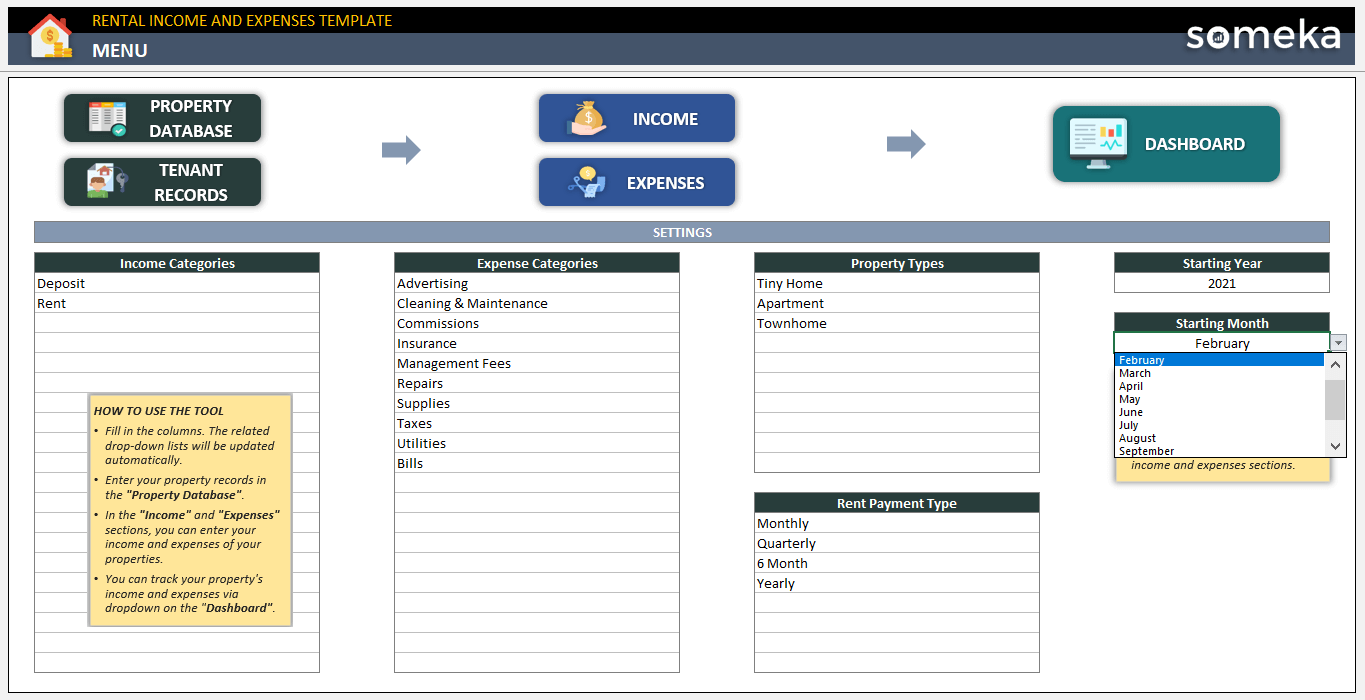
Task: Select the Monthly rent payment type cell
Action: pyautogui.click(x=896, y=523)
